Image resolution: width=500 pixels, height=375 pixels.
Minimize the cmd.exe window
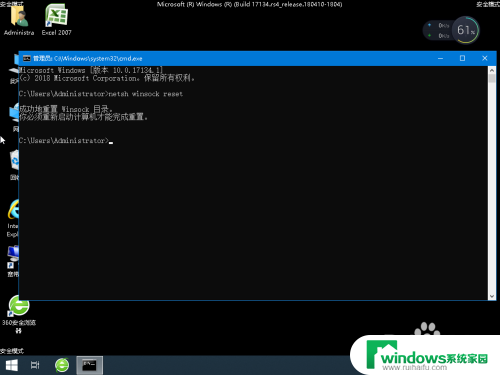[440, 58]
